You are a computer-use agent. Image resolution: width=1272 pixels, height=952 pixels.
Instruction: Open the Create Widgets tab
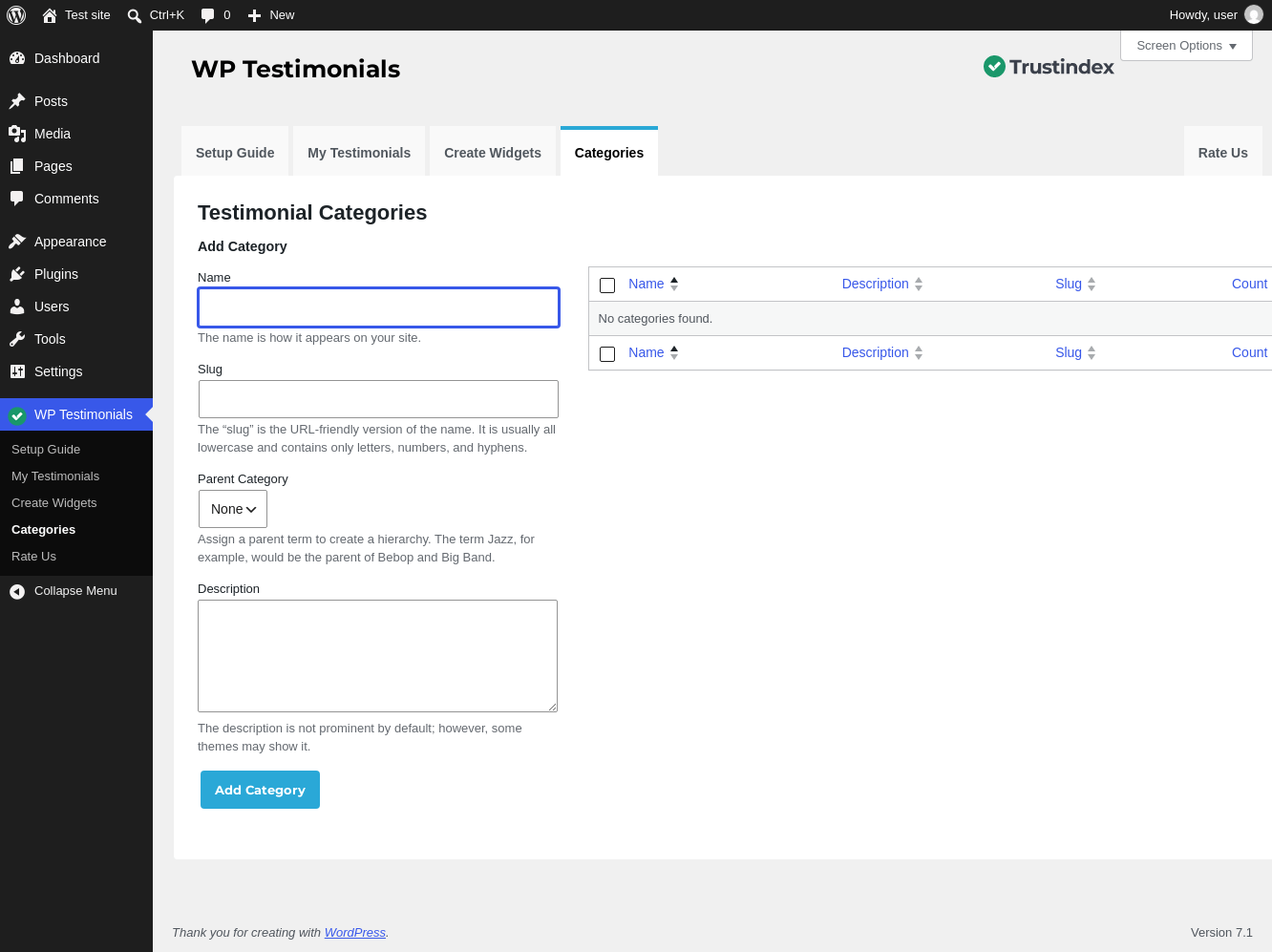pos(493,153)
